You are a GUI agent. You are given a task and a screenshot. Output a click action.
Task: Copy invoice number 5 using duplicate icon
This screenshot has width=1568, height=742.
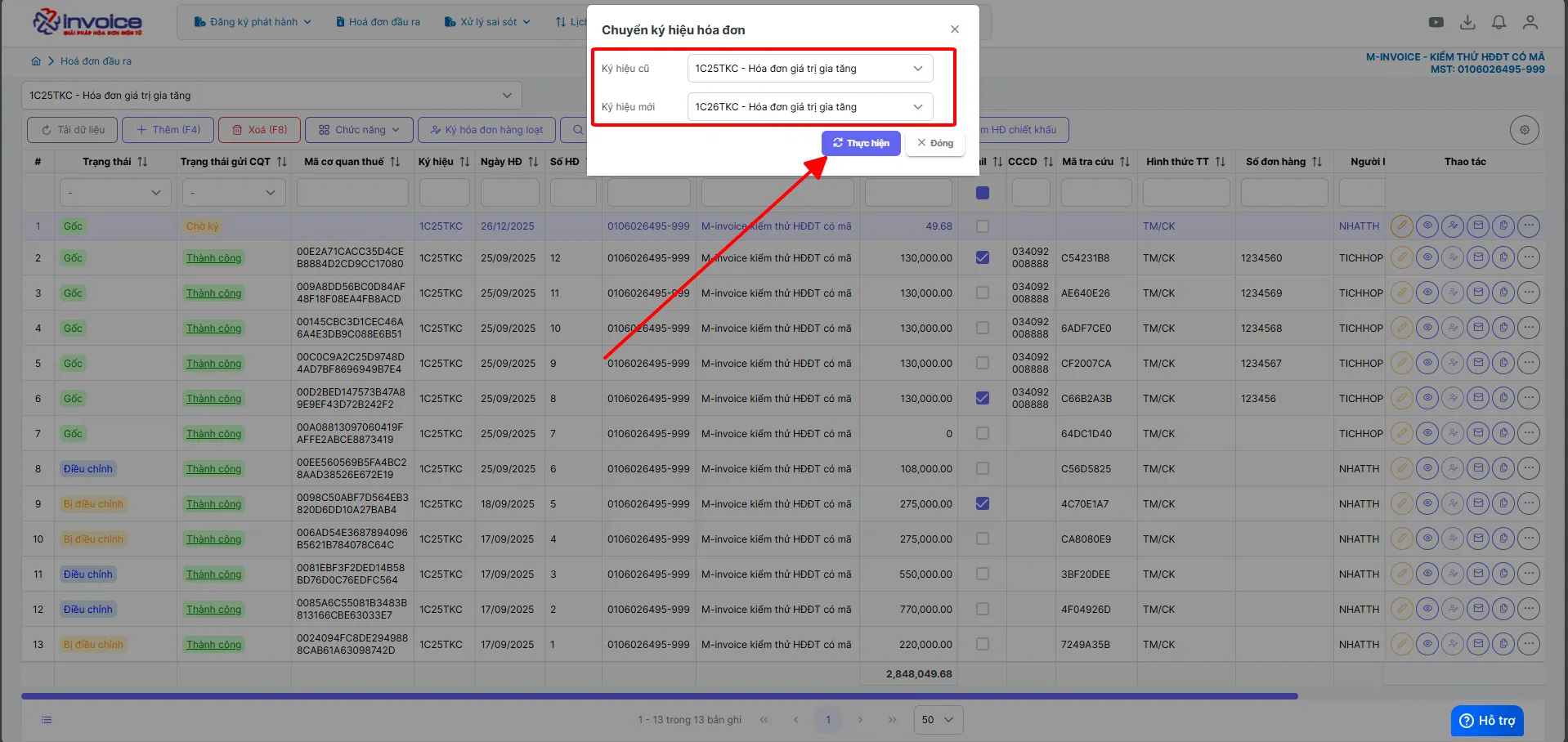pyautogui.click(x=1503, y=504)
